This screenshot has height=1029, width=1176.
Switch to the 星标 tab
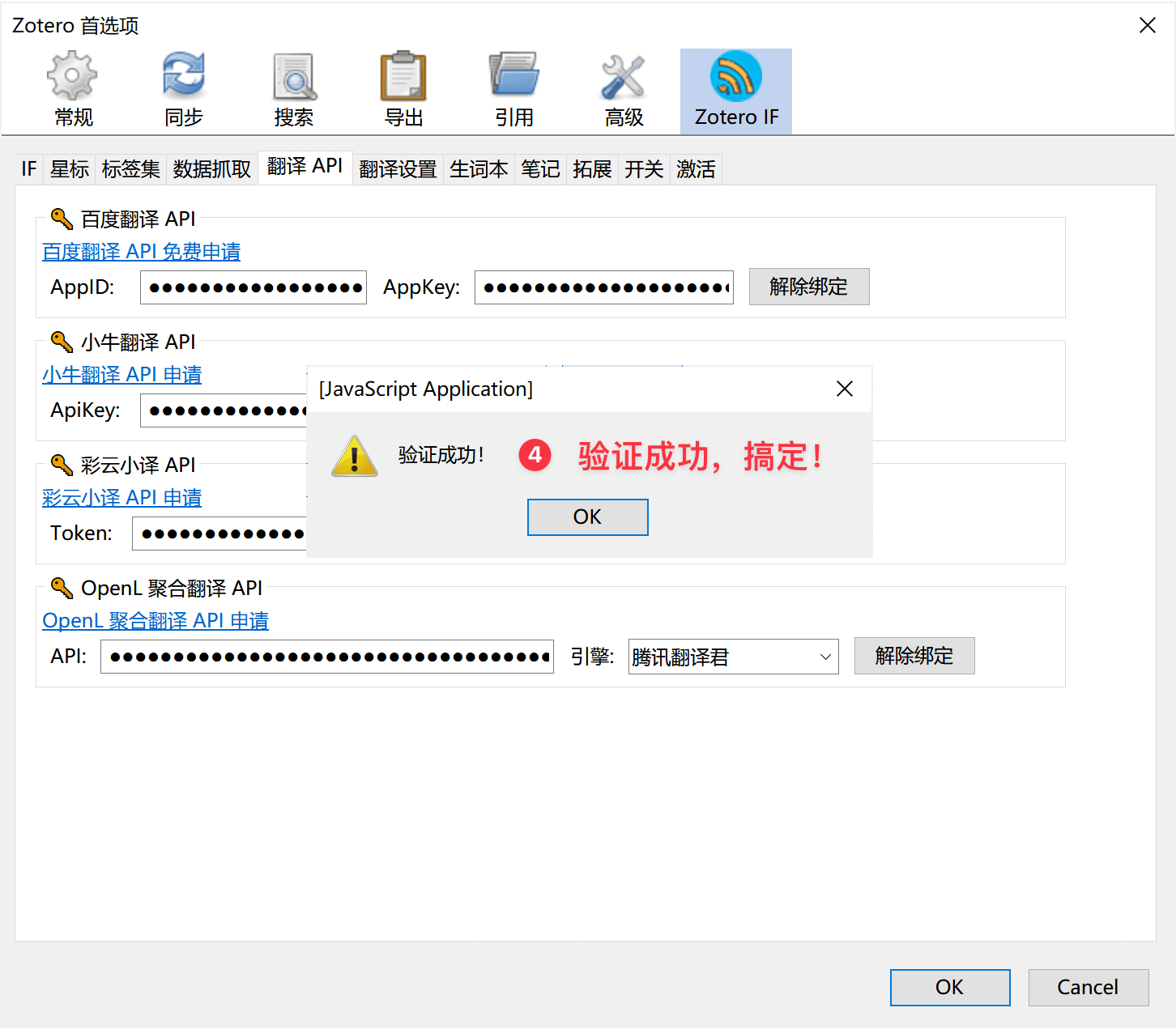70,169
